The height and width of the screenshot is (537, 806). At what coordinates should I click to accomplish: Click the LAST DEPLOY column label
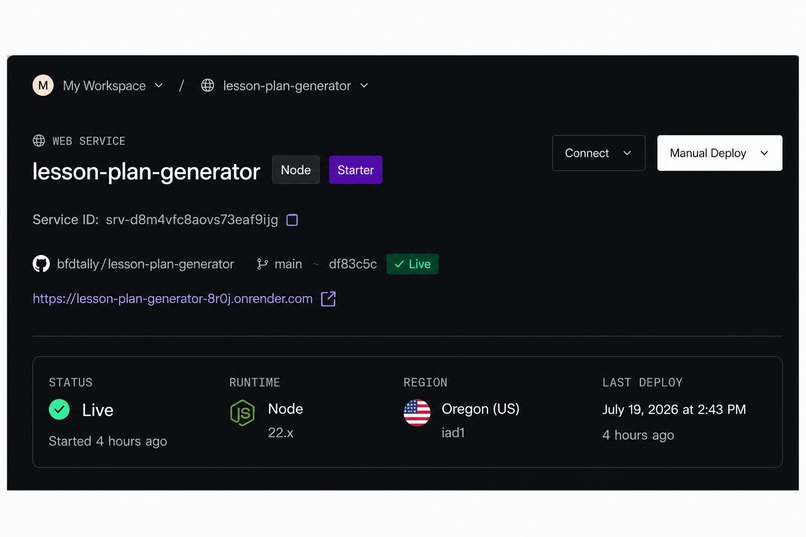pyautogui.click(x=643, y=382)
